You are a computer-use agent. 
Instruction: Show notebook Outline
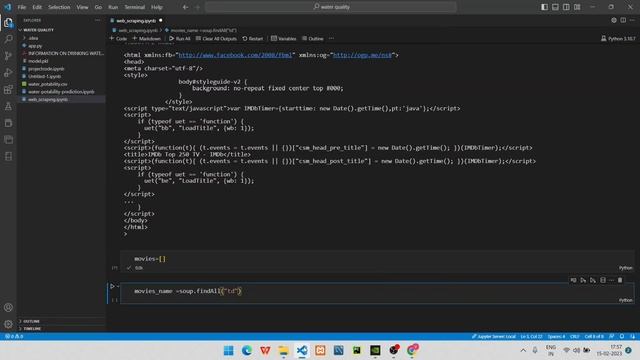pos(313,38)
